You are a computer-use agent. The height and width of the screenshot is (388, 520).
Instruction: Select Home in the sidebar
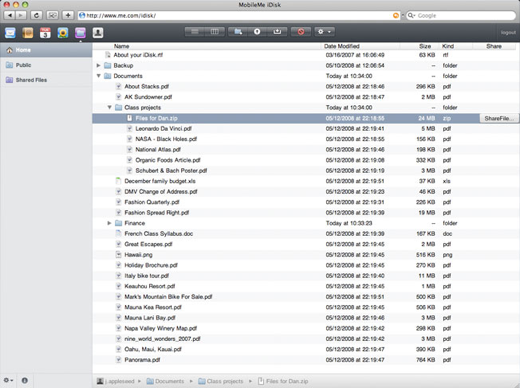pyautogui.click(x=46, y=50)
